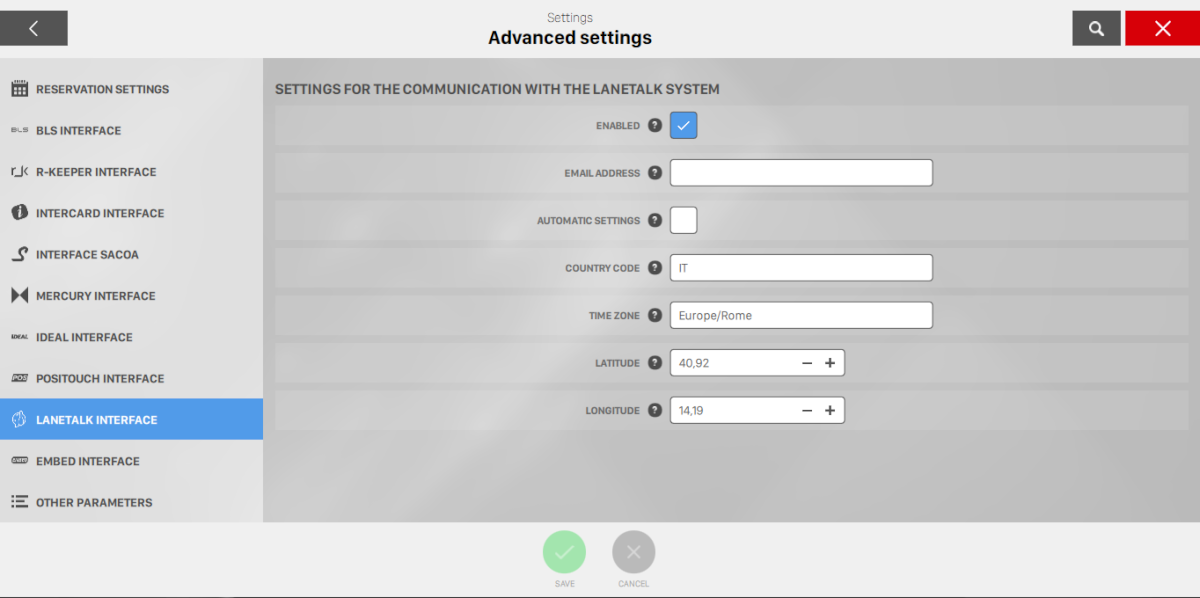
Task: Uncheck the Enabled checkbox
Action: click(683, 126)
